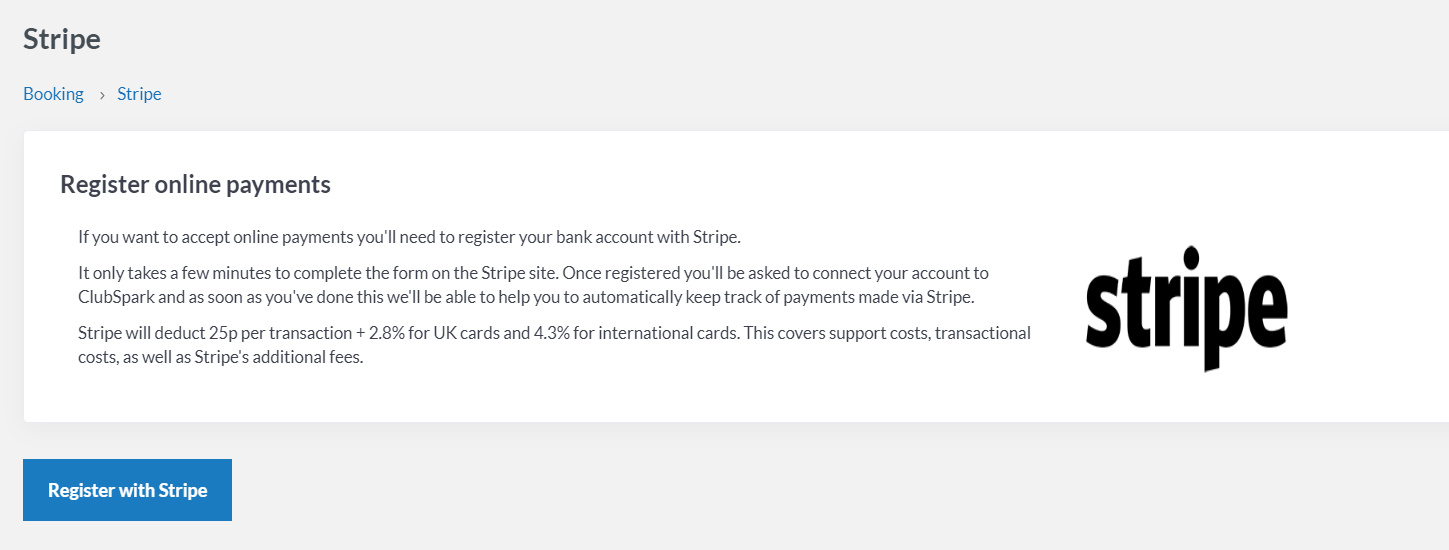This screenshot has width=1449, height=550.
Task: Click the Stripe page title heading
Action: click(x=62, y=39)
